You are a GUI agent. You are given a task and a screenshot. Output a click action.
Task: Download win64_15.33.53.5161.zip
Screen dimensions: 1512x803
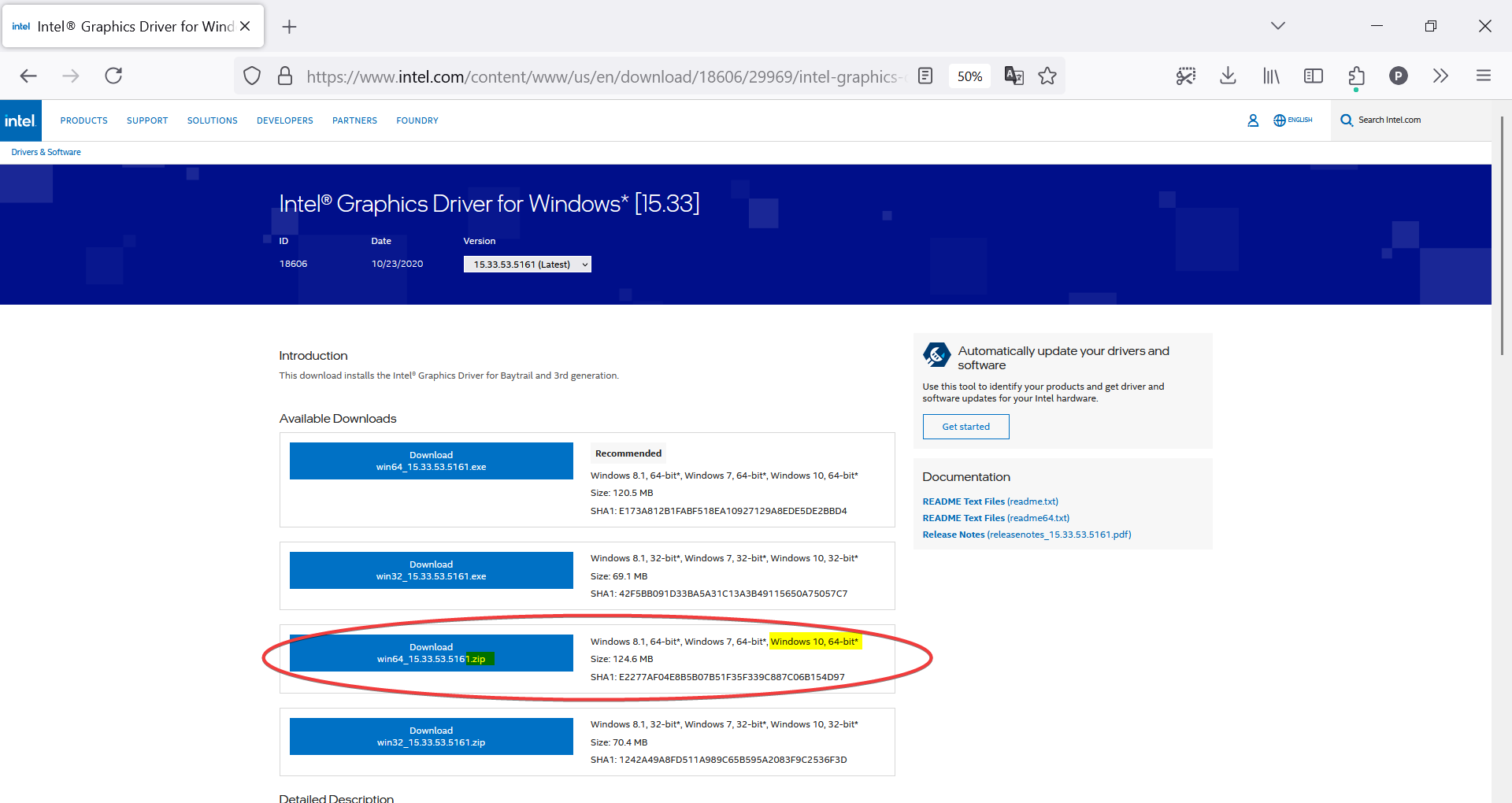[432, 653]
